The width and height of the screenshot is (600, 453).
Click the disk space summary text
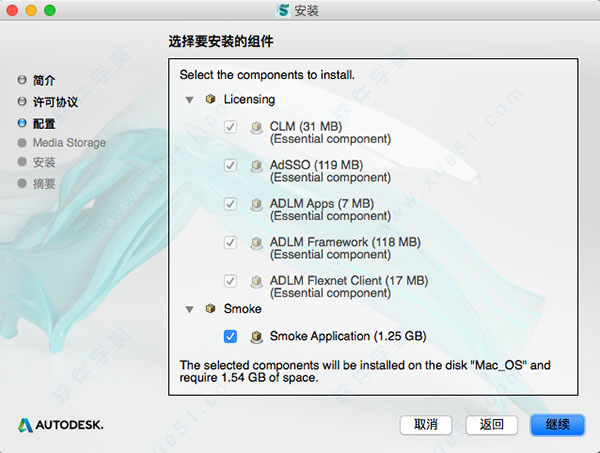point(365,371)
